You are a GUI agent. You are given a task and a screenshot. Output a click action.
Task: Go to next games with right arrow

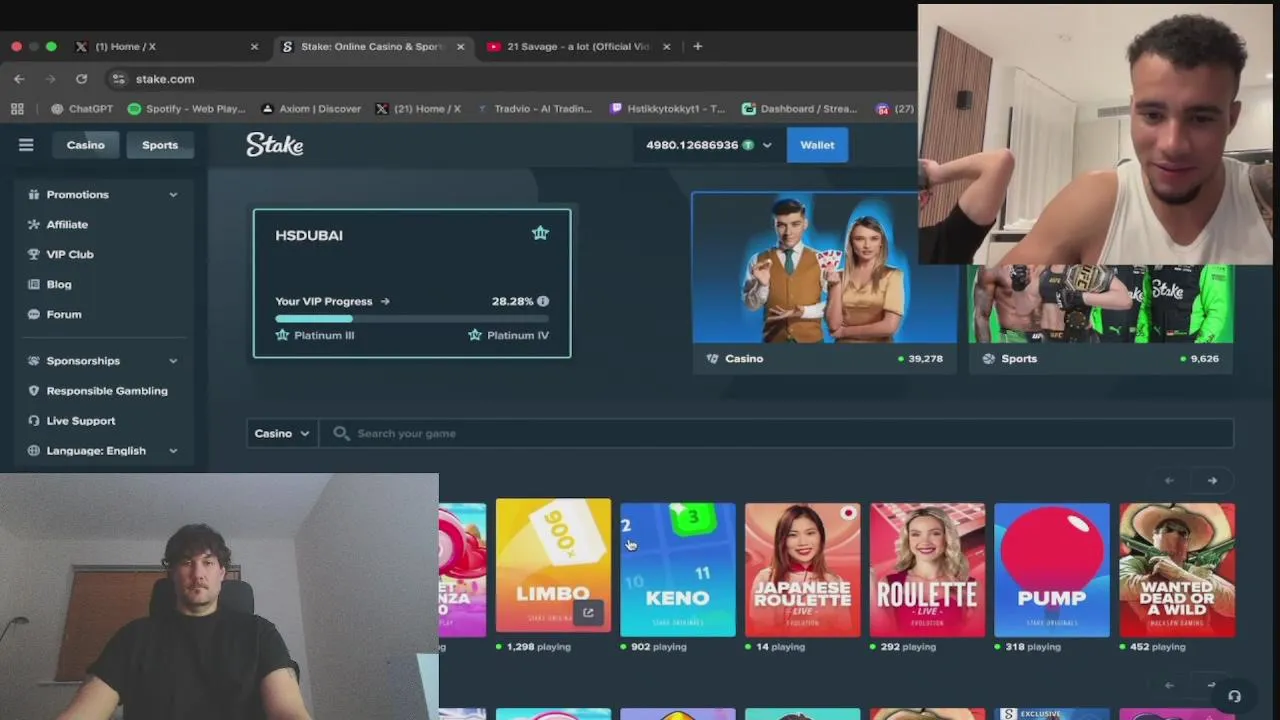point(1212,481)
